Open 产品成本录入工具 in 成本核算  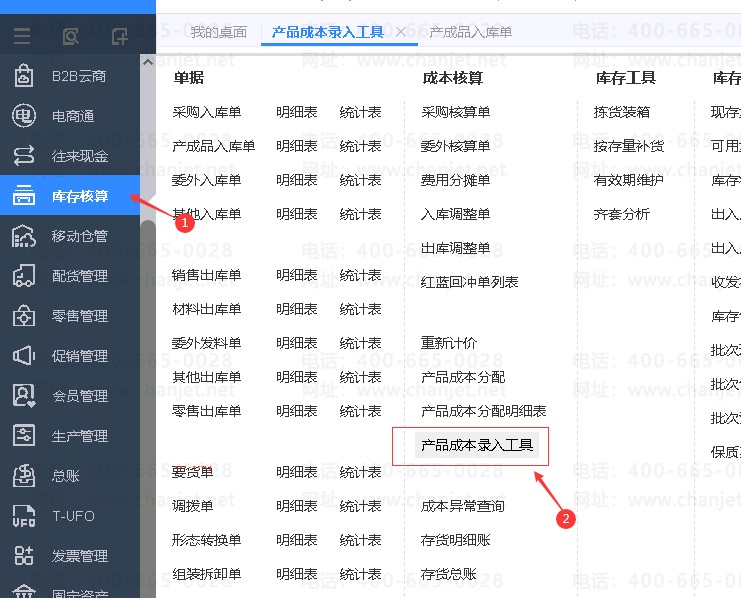[477, 445]
